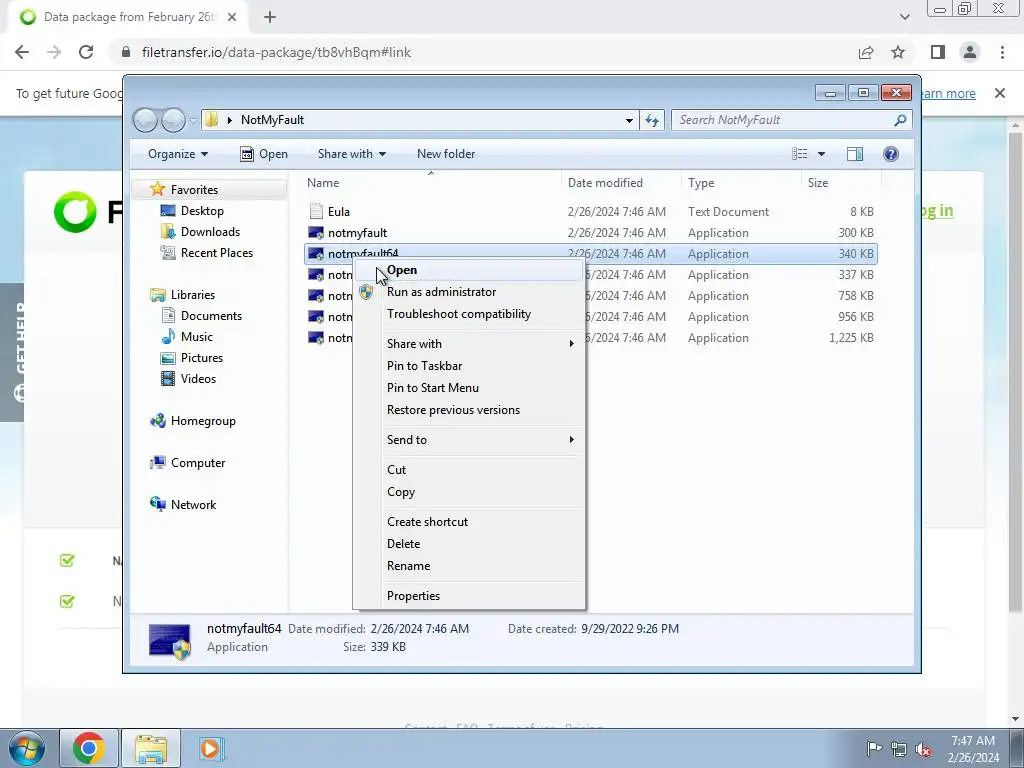Viewport: 1024px width, 768px height.
Task: Choose Troubleshoot compatibility
Action: coord(458,314)
